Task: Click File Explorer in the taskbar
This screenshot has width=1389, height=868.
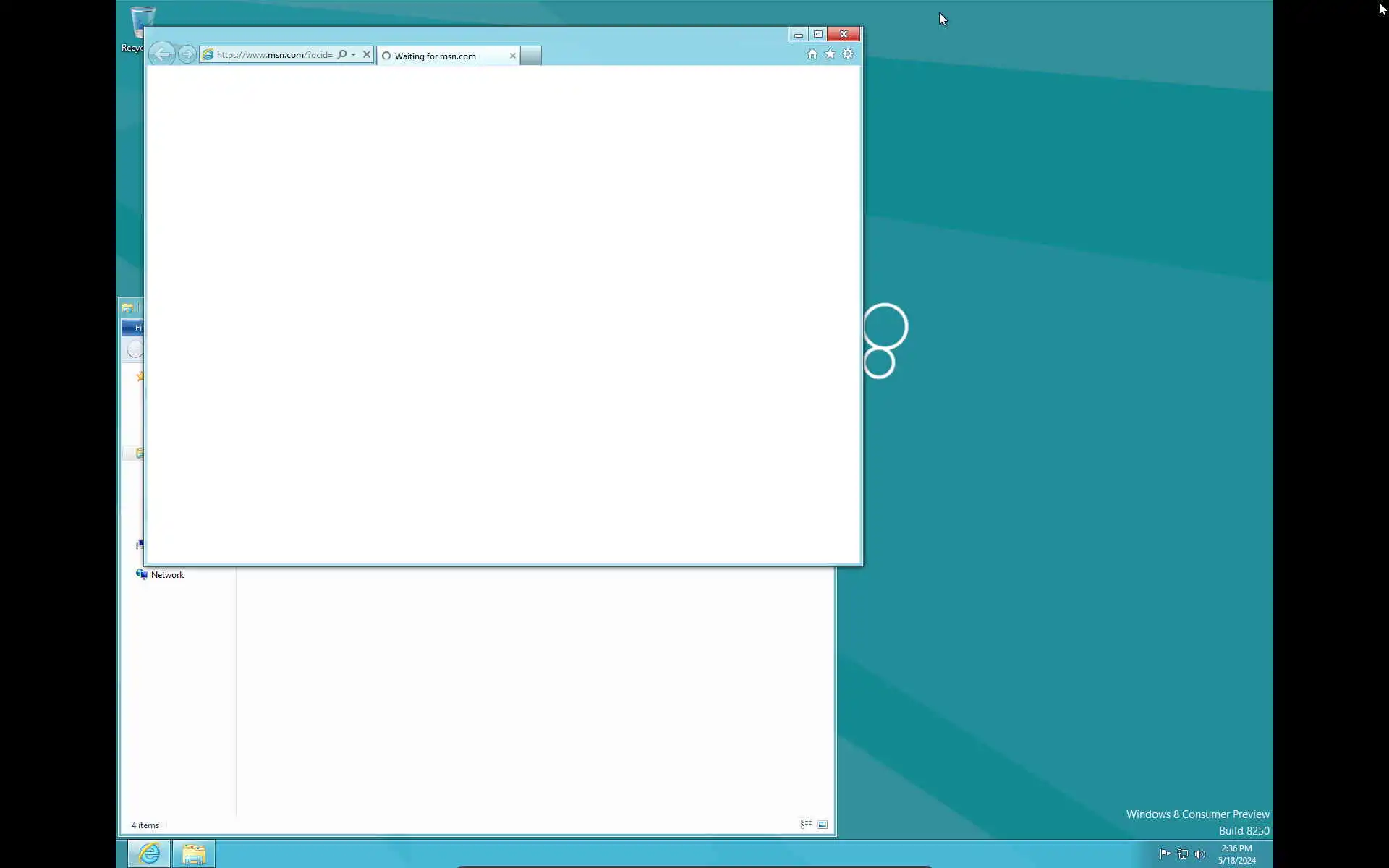Action: click(x=193, y=854)
